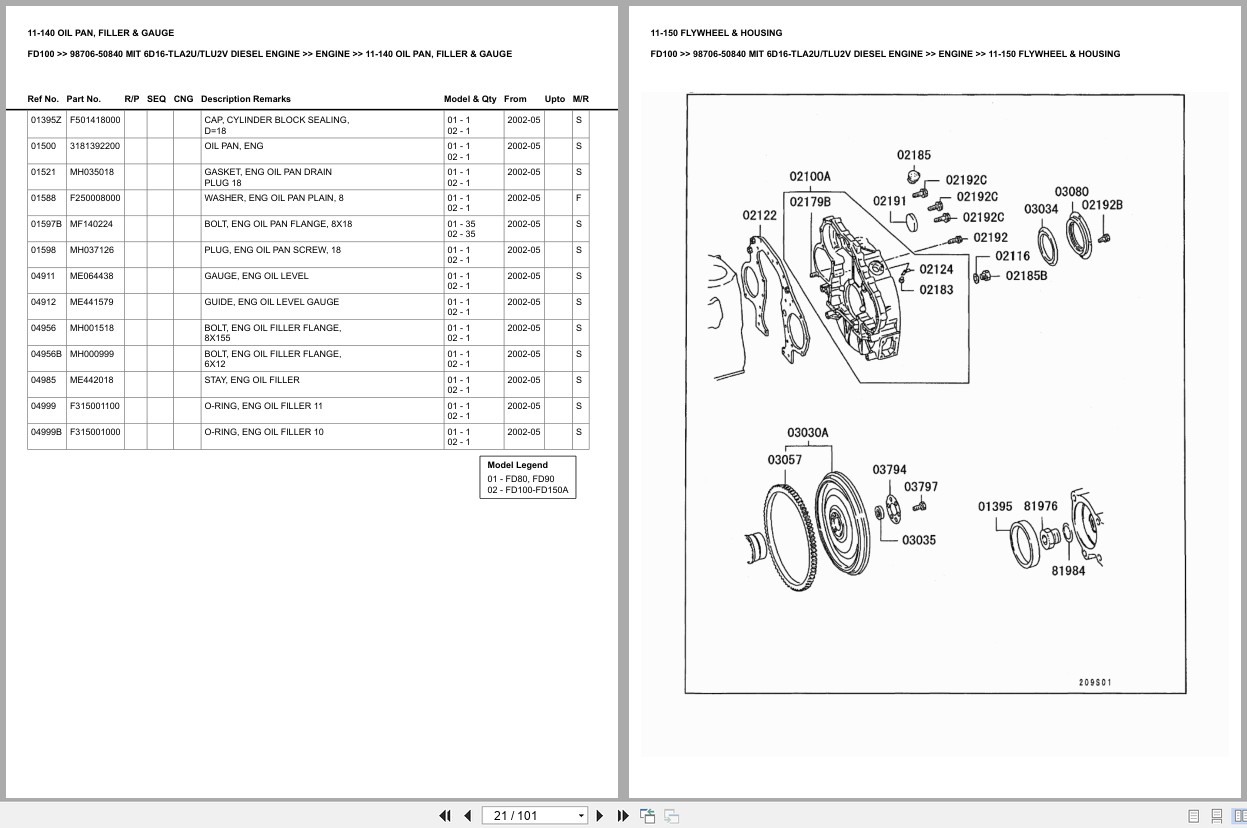1247x828 pixels.
Task: Click diagram label 03080
Action: (1072, 191)
